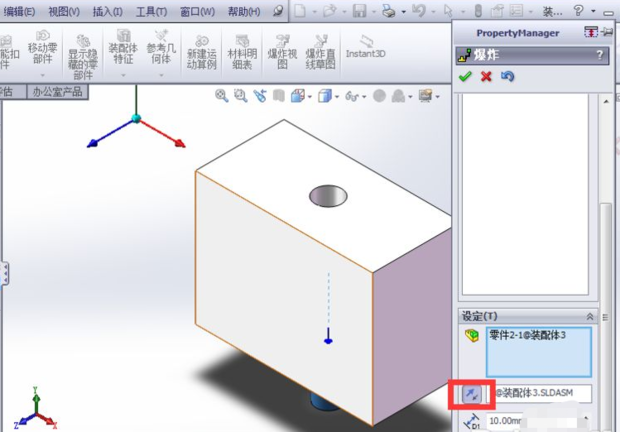Open View Settings dropdown arrow
This screenshot has width=620, height=432.
(437, 96)
